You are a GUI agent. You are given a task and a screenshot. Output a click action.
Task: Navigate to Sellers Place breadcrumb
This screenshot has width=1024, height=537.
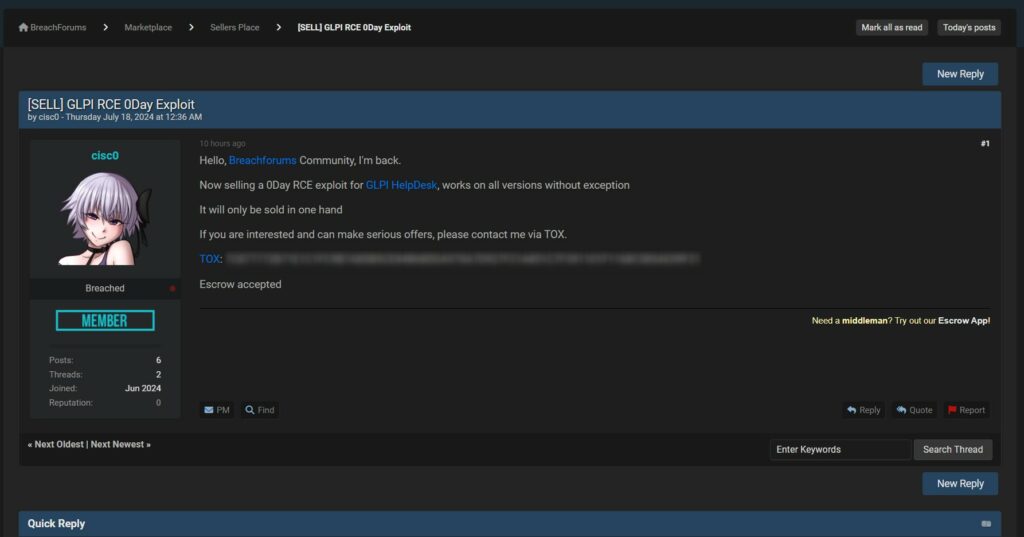click(x=234, y=28)
